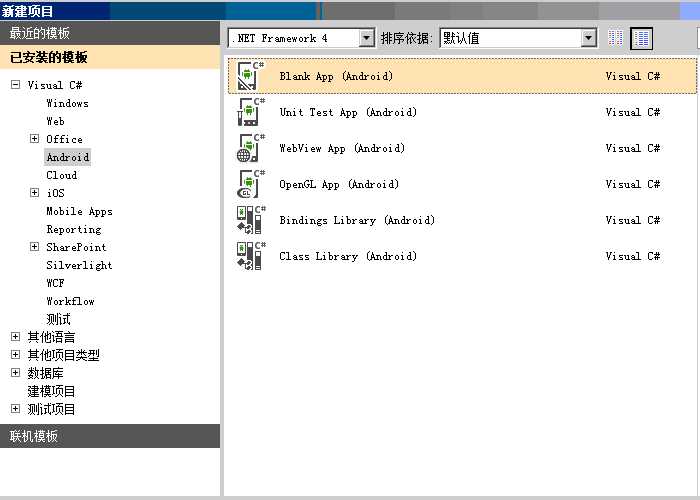Select the Office category label

[x=64, y=139]
